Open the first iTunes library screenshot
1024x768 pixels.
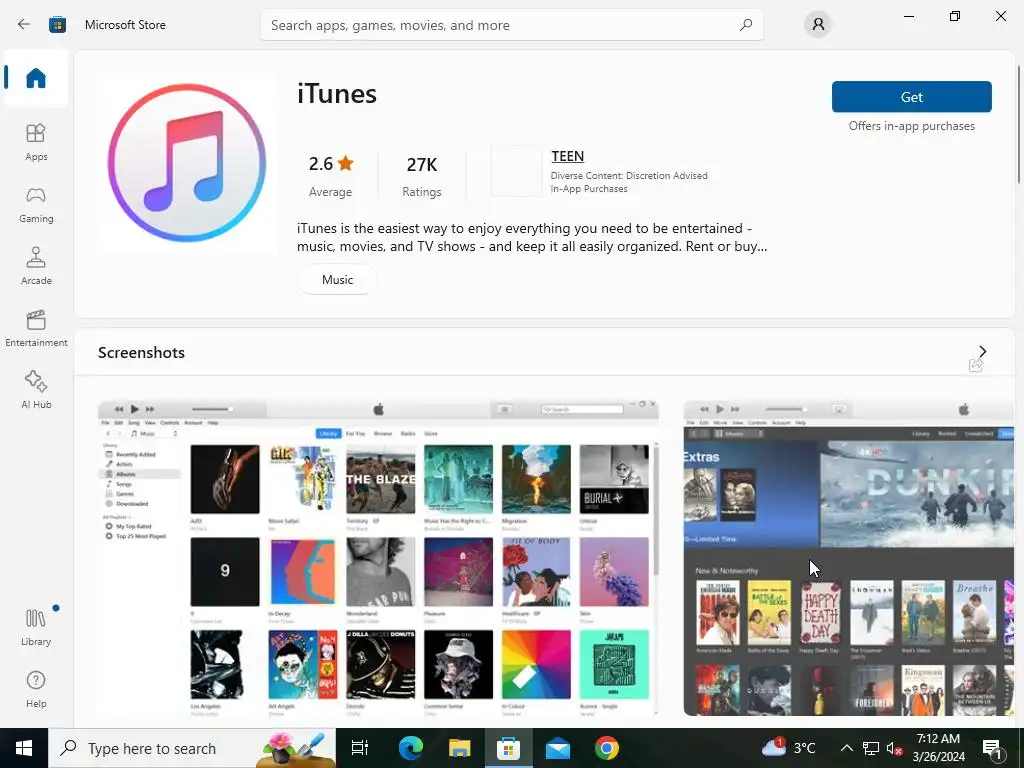point(378,557)
